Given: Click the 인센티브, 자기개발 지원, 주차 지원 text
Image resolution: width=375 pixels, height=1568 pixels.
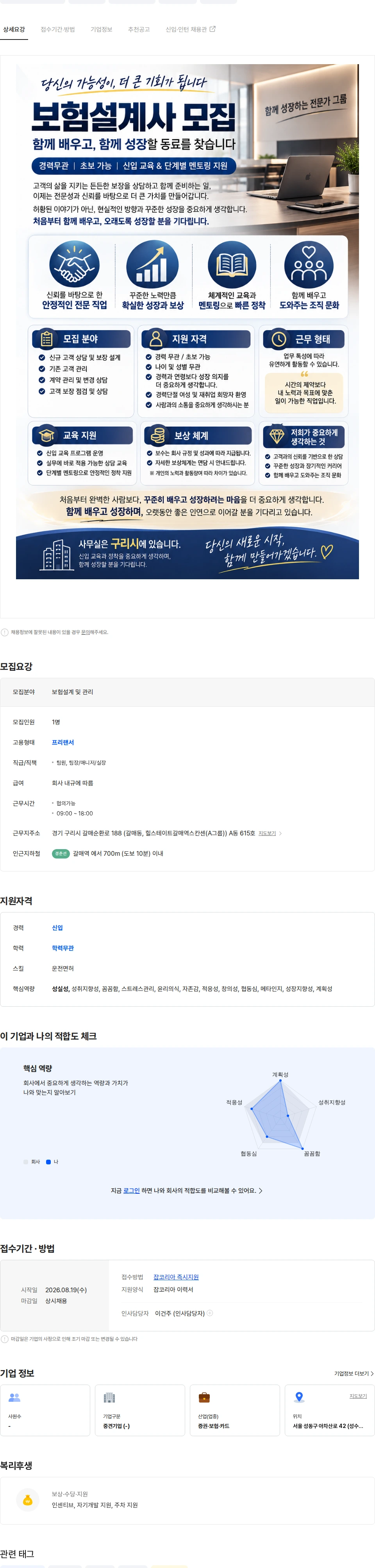Looking at the screenshot, I should tap(95, 1505).
